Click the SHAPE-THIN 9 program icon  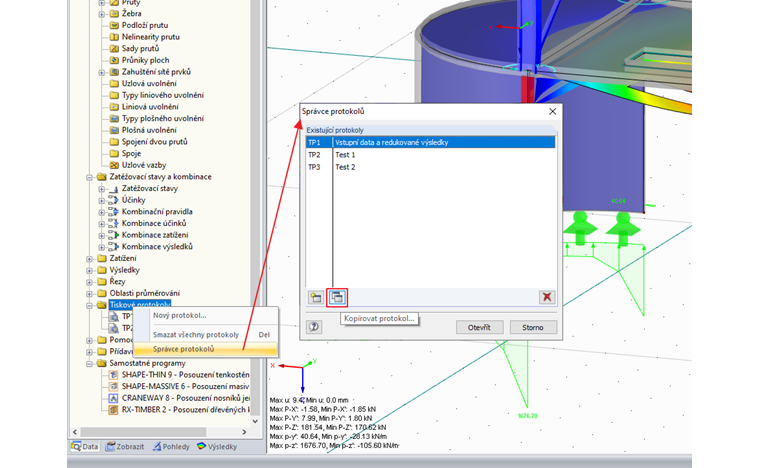pos(113,374)
